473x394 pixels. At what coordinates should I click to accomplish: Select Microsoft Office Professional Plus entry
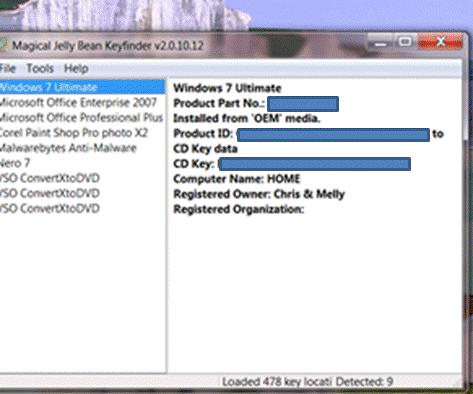[81, 118]
